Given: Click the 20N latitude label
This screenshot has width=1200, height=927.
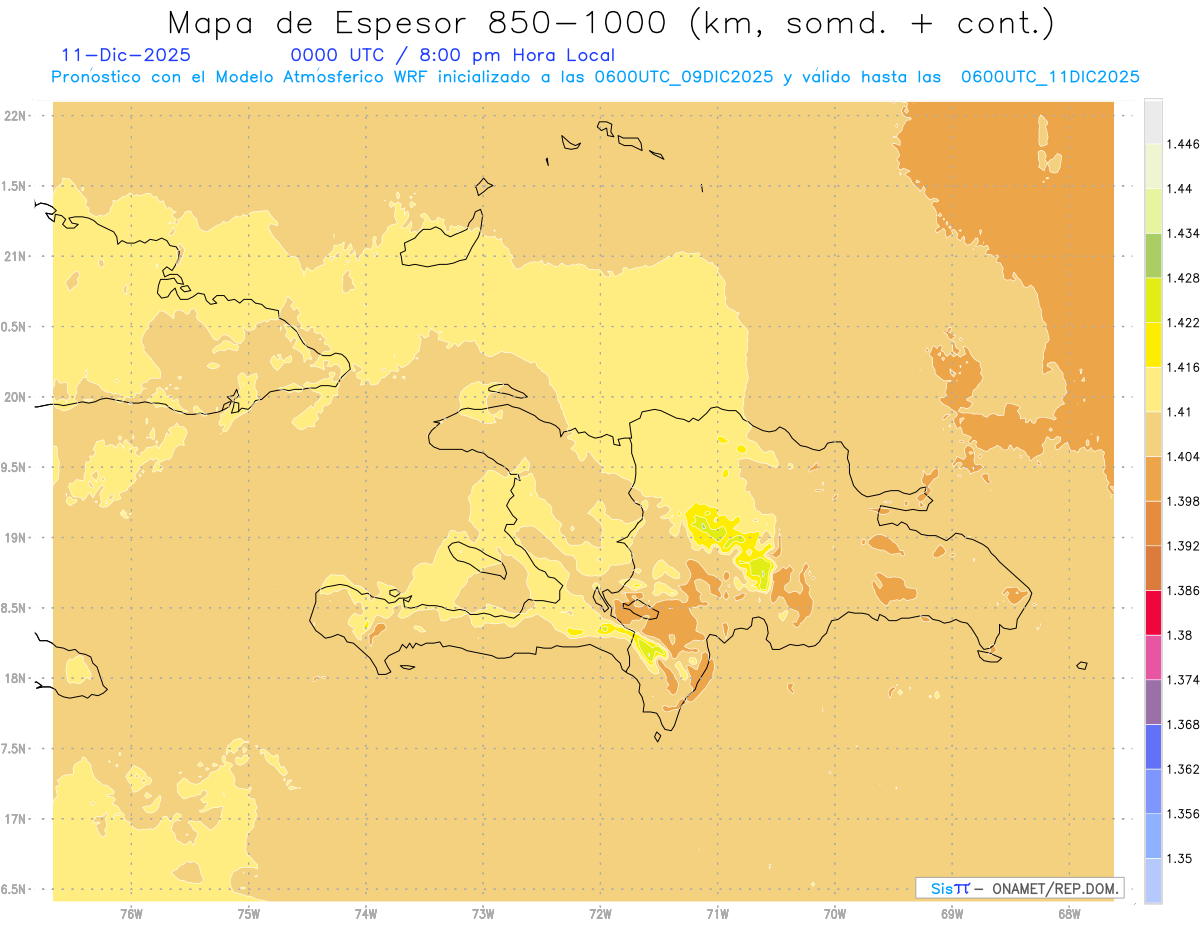Looking at the screenshot, I should (15, 397).
